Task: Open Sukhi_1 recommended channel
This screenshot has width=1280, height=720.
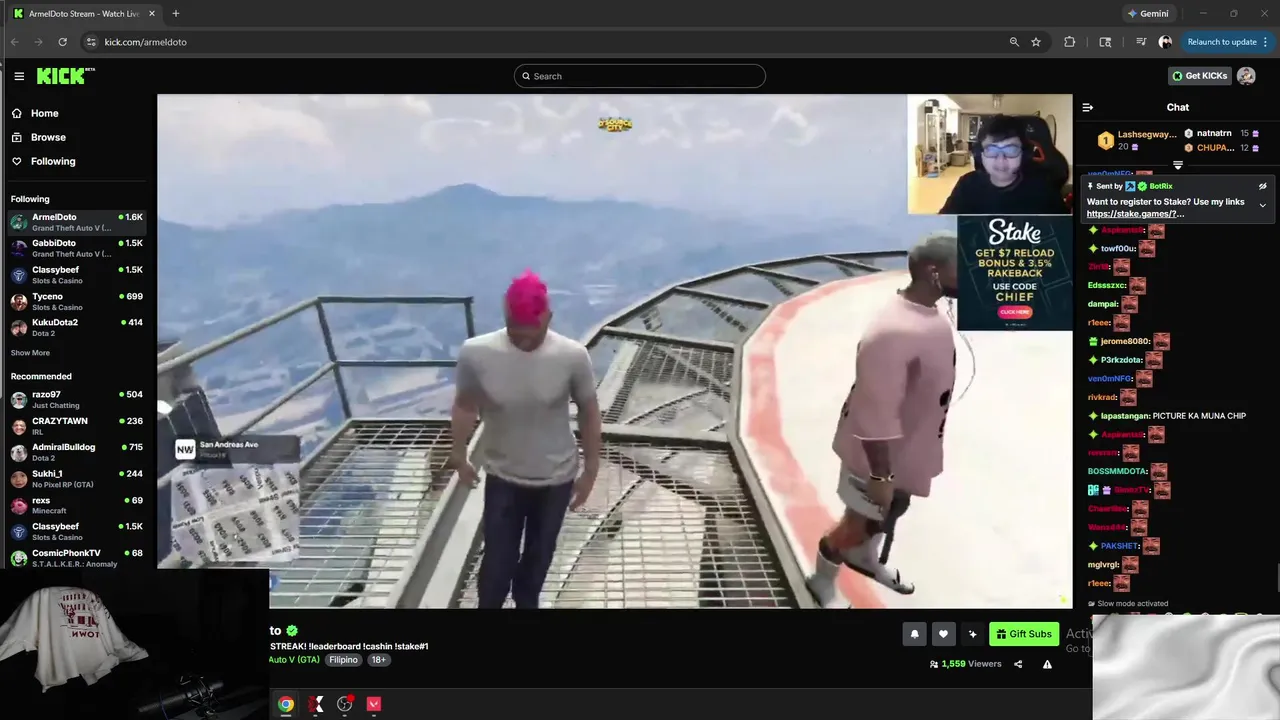Action: pyautogui.click(x=77, y=479)
